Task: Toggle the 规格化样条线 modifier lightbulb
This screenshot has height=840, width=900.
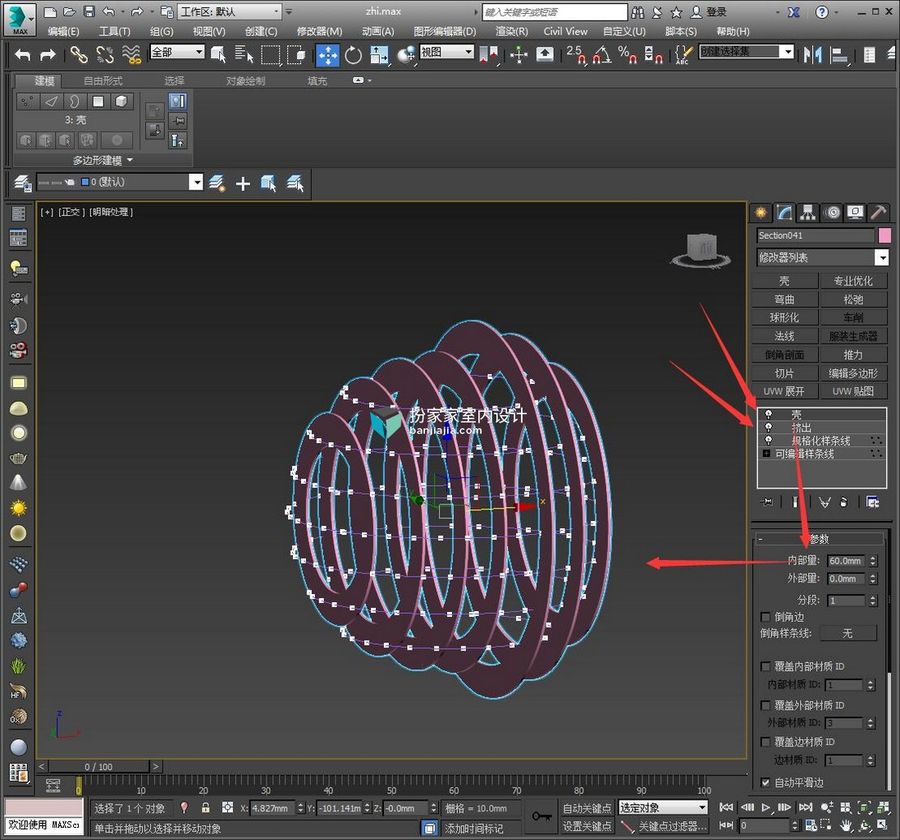Action: click(x=768, y=440)
